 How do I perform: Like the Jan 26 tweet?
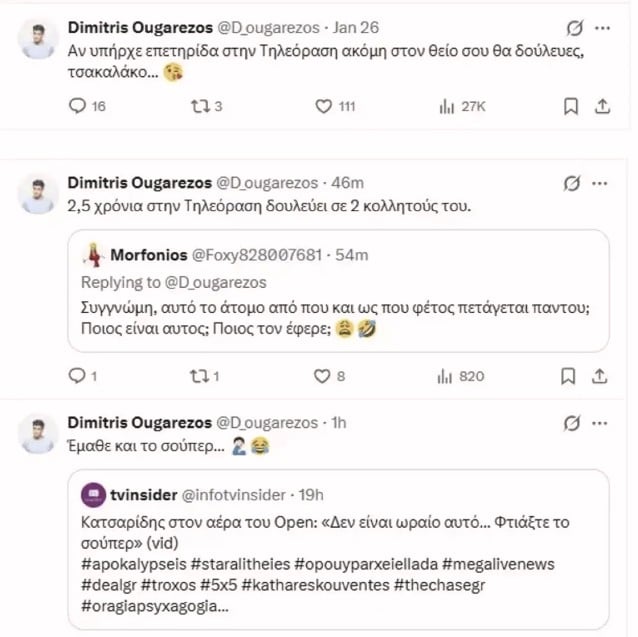pyautogui.click(x=323, y=106)
